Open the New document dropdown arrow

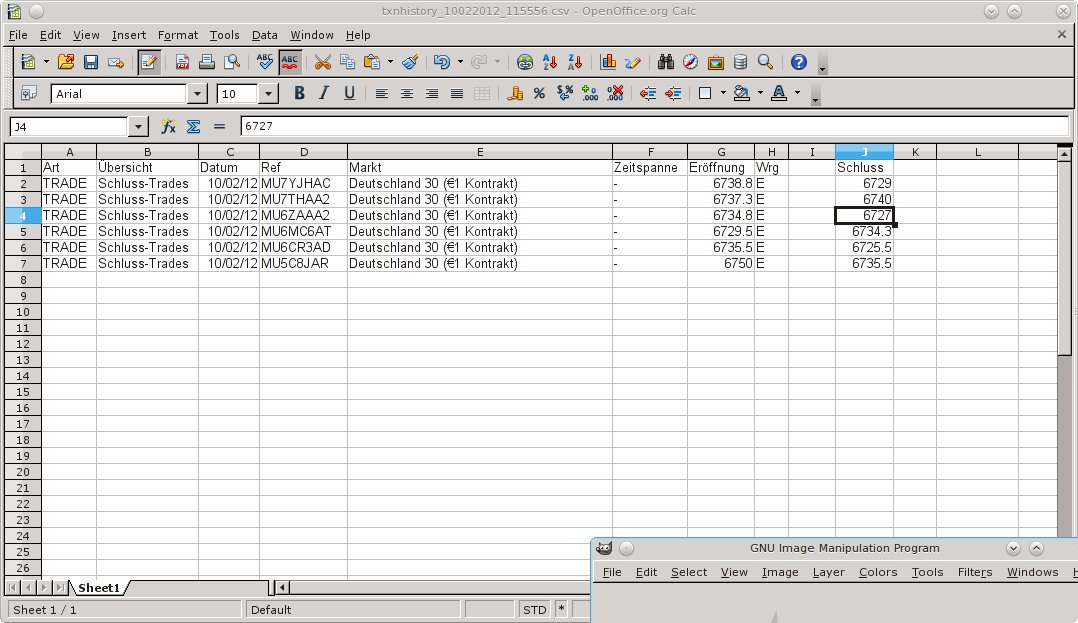(46, 62)
